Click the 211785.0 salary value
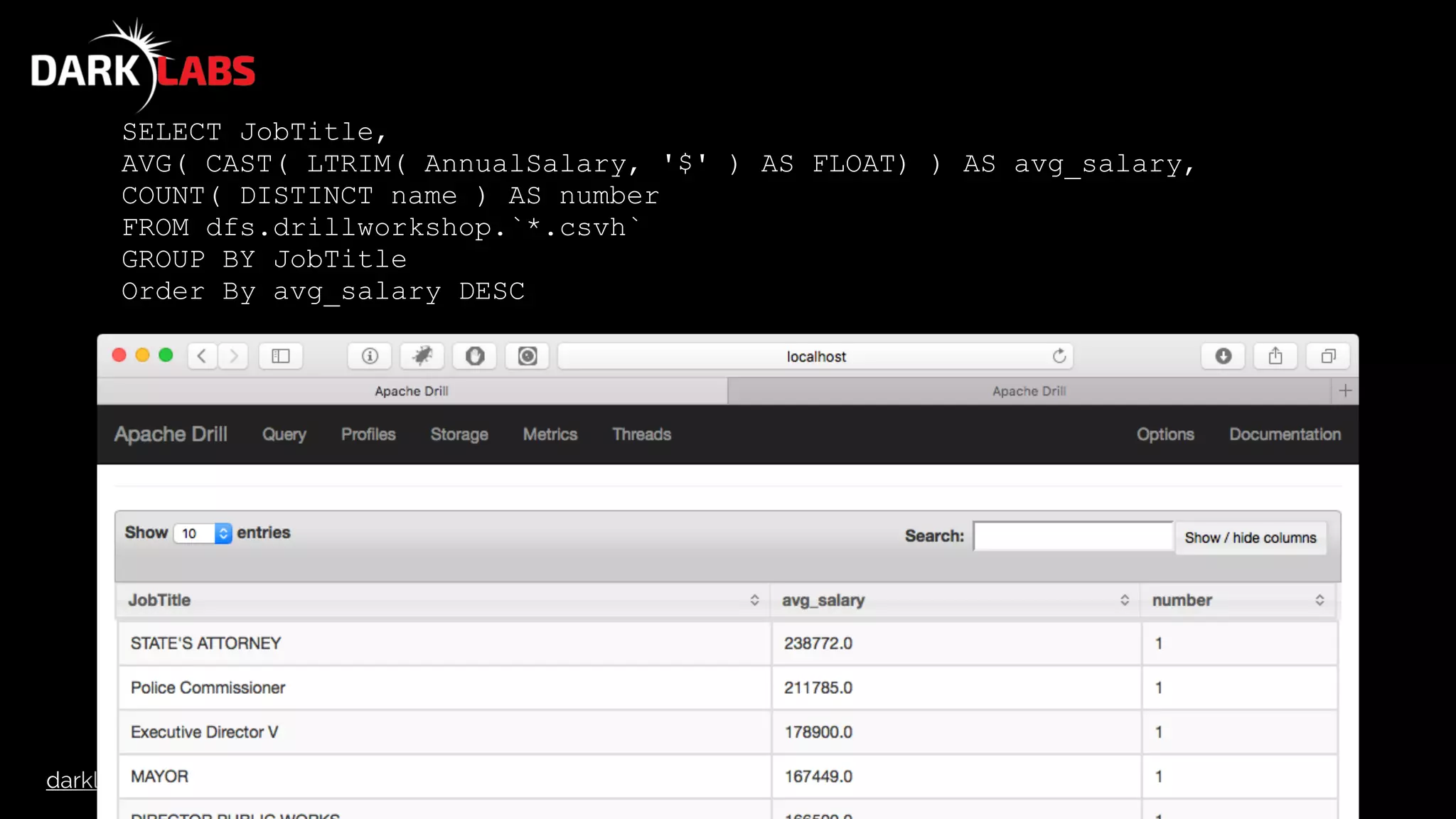Screen dimensions: 1456x819 click(x=818, y=687)
